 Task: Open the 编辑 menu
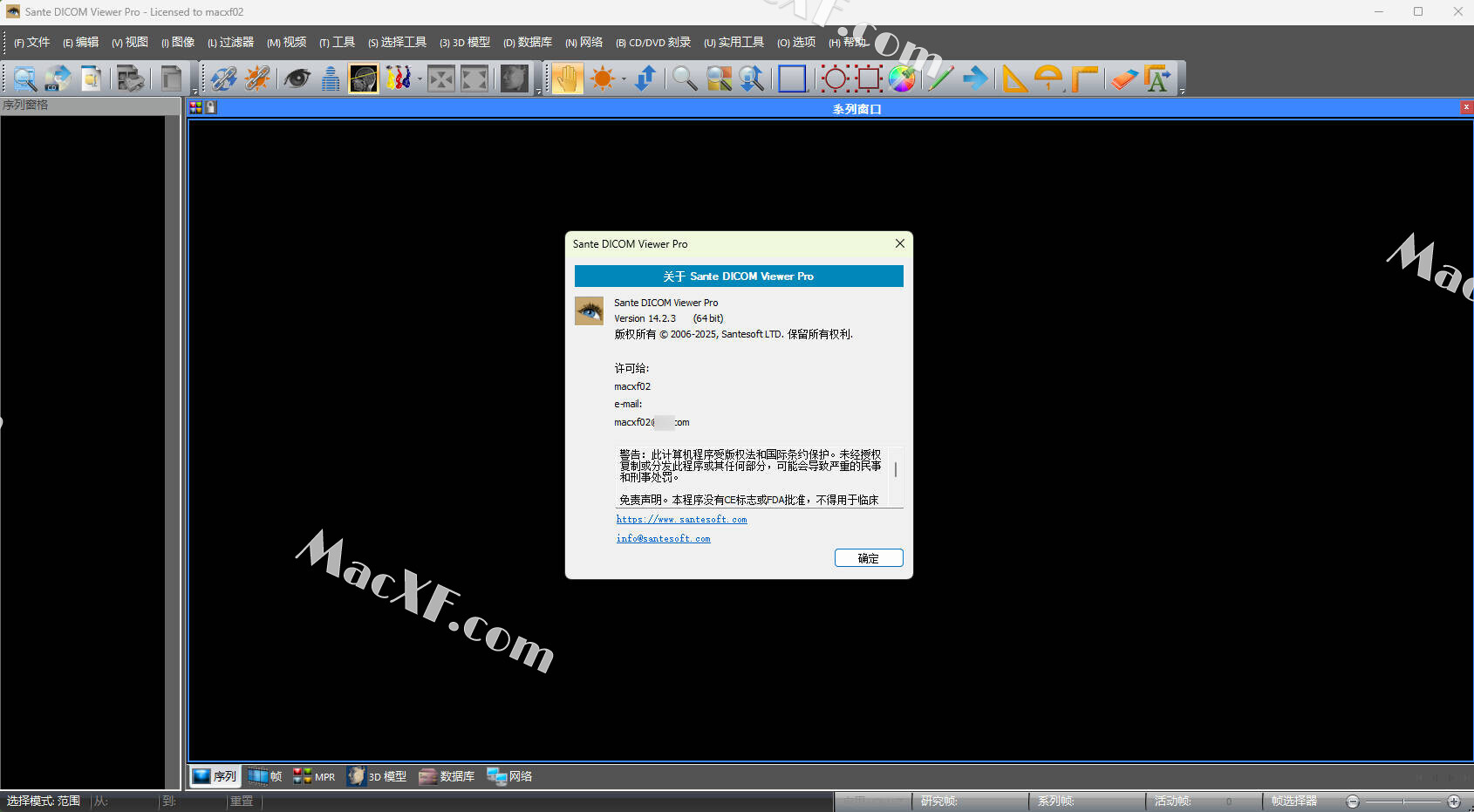pos(81,42)
